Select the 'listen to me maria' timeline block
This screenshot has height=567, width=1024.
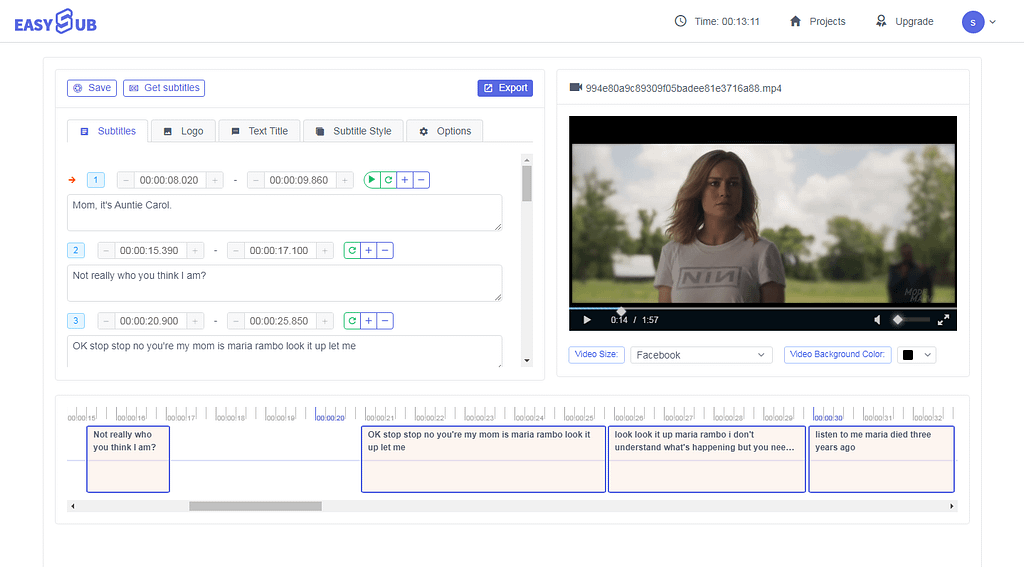[882, 459]
